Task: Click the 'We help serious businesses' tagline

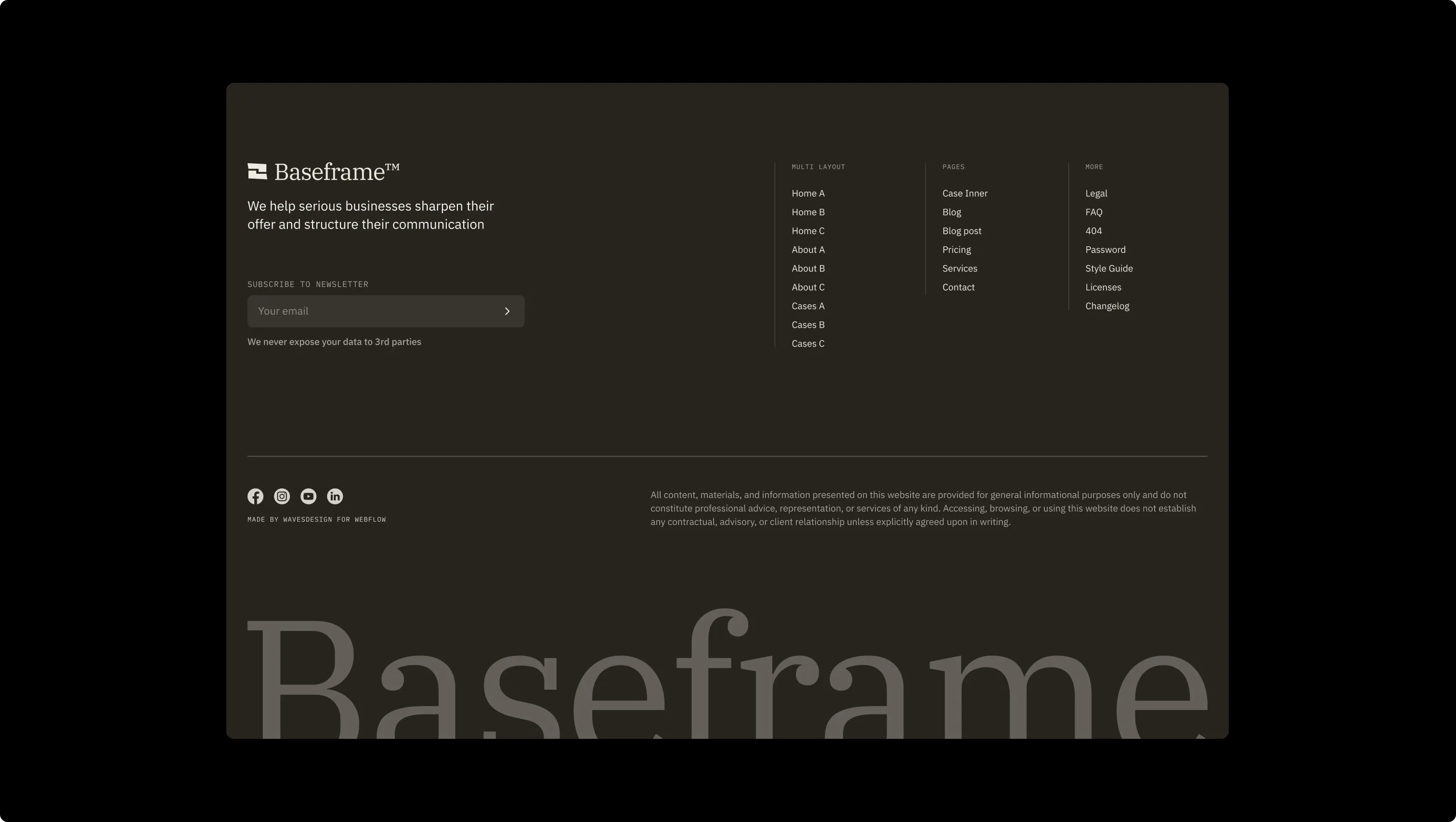Action: point(371,215)
